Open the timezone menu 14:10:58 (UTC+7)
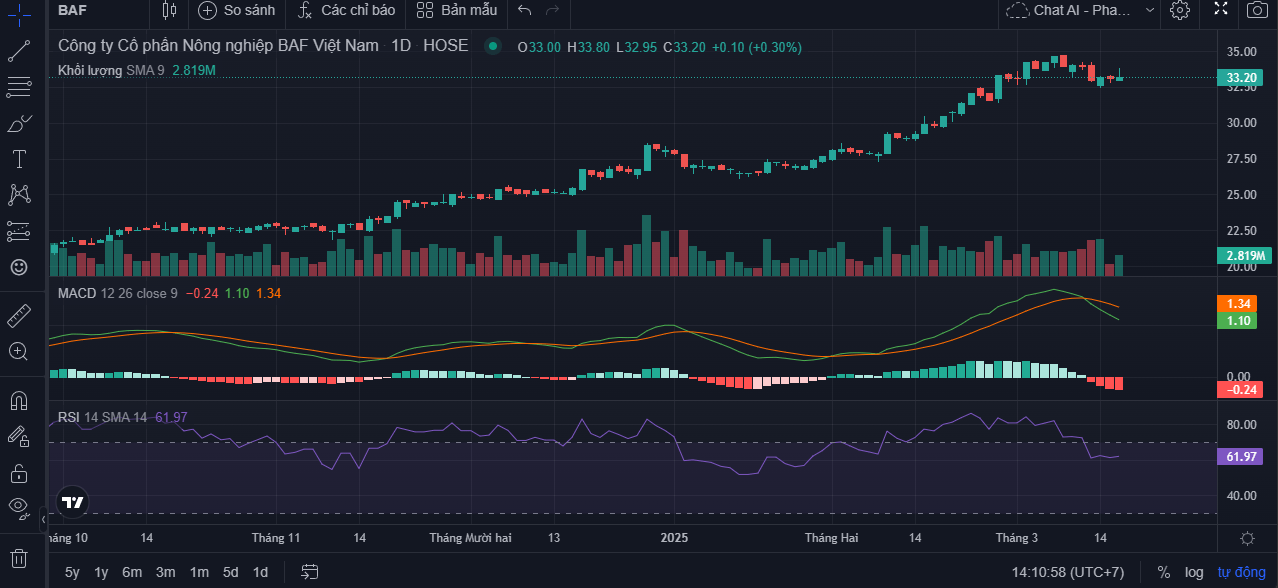Viewport: 1278px width, 588px height. point(1068,572)
